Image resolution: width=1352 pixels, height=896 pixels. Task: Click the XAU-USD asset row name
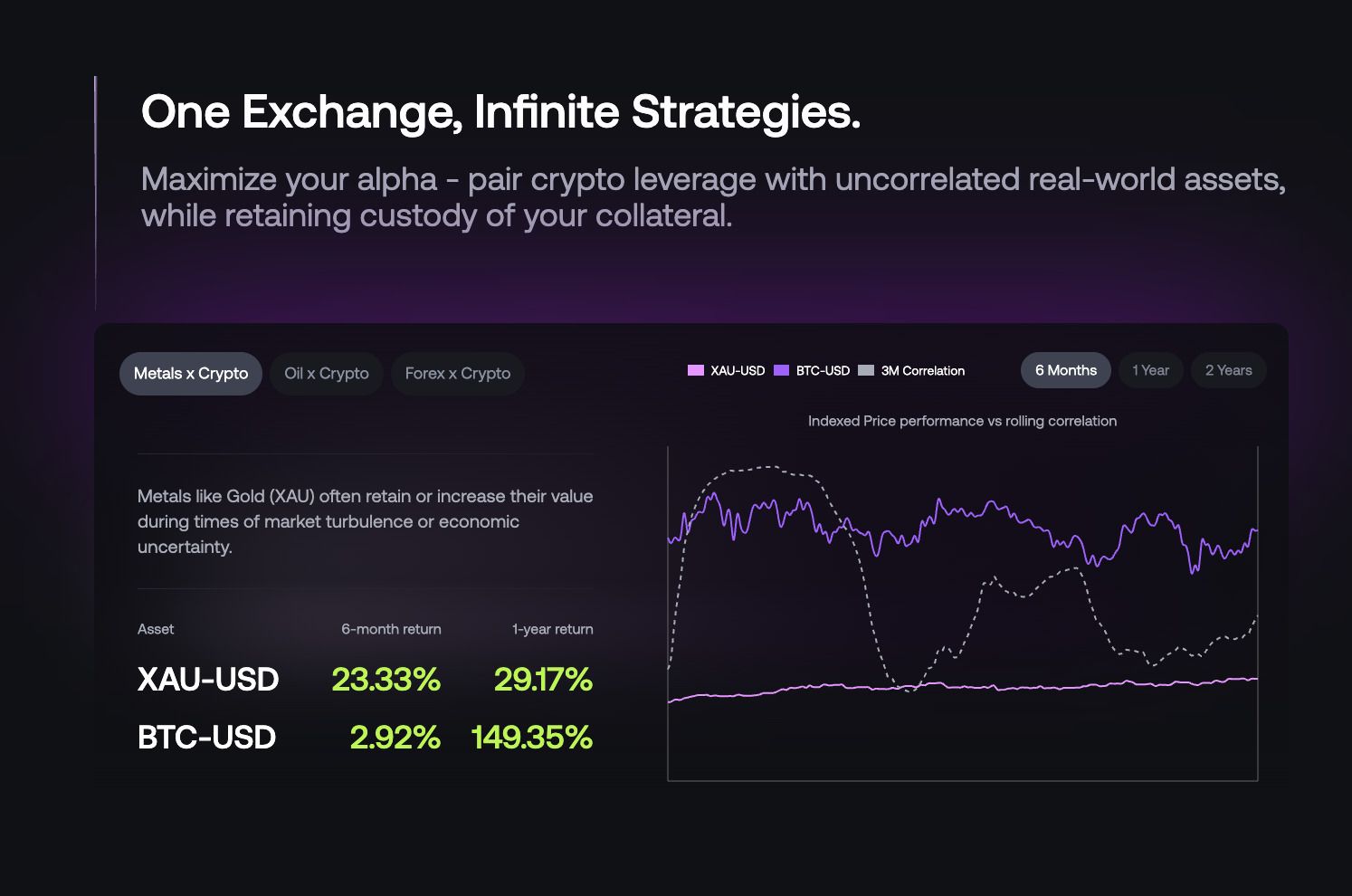point(208,680)
